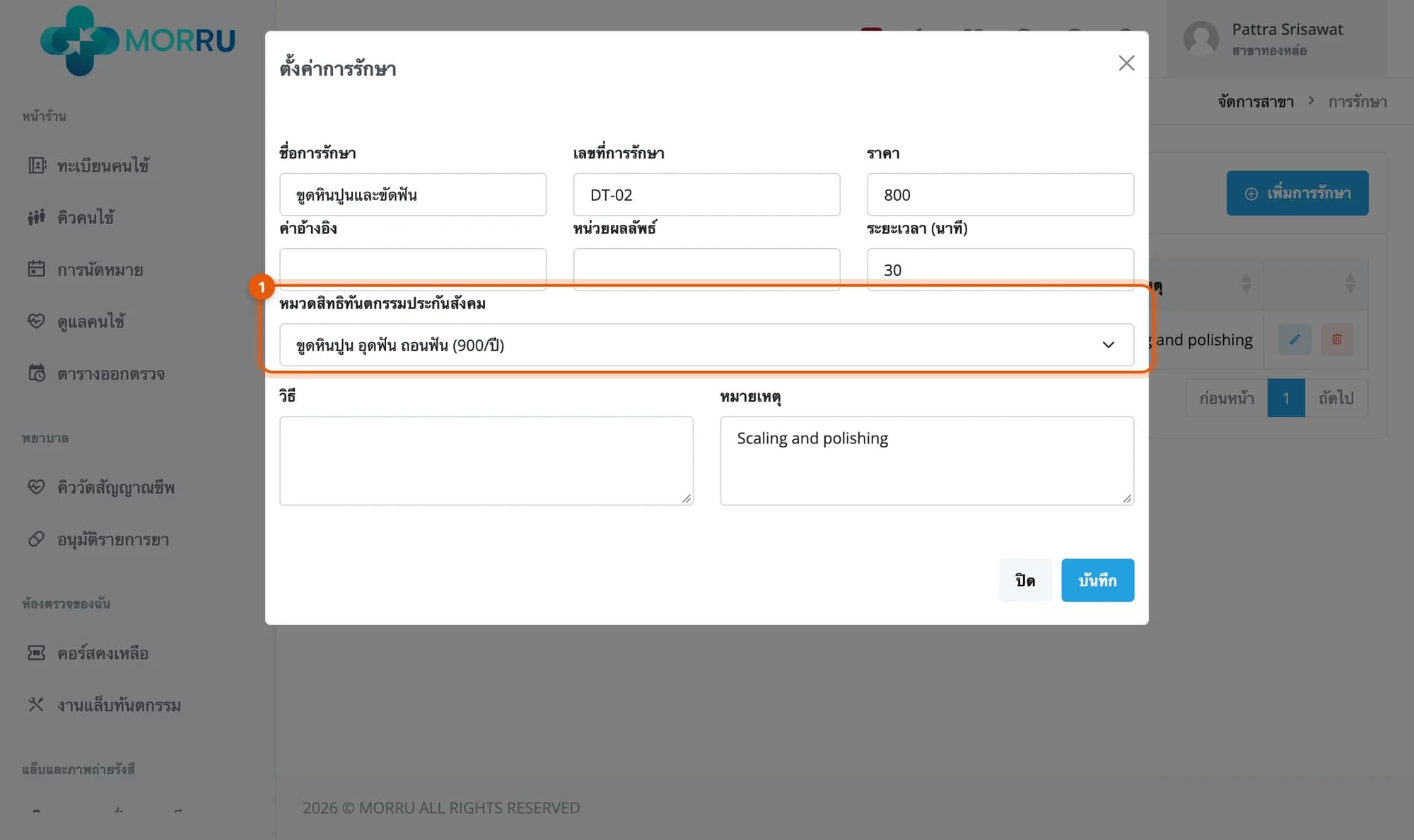Click the Pattra Srisawat profile avatar

[1201, 39]
